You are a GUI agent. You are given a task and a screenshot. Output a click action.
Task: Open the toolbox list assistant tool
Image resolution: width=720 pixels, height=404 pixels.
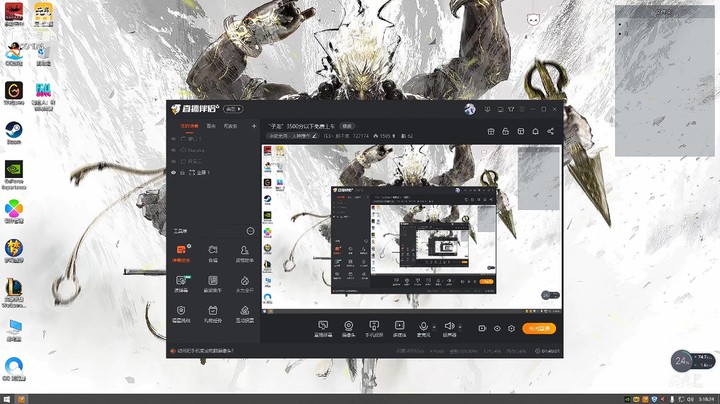(x=213, y=283)
